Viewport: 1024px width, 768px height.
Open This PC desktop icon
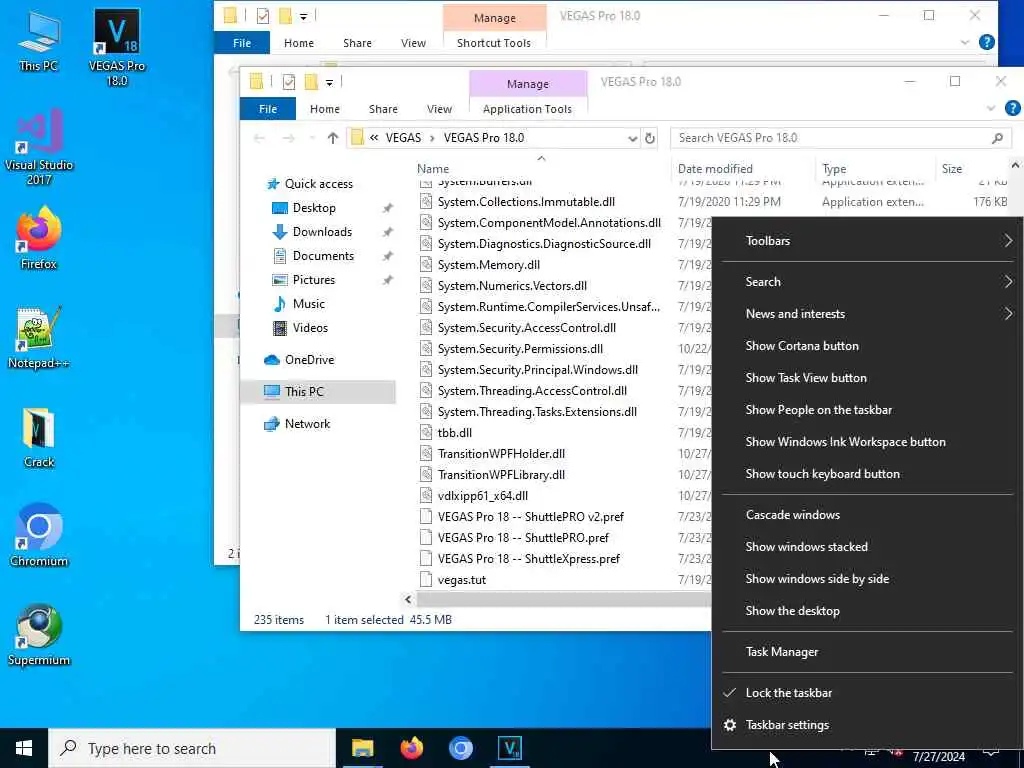pyautogui.click(x=38, y=40)
